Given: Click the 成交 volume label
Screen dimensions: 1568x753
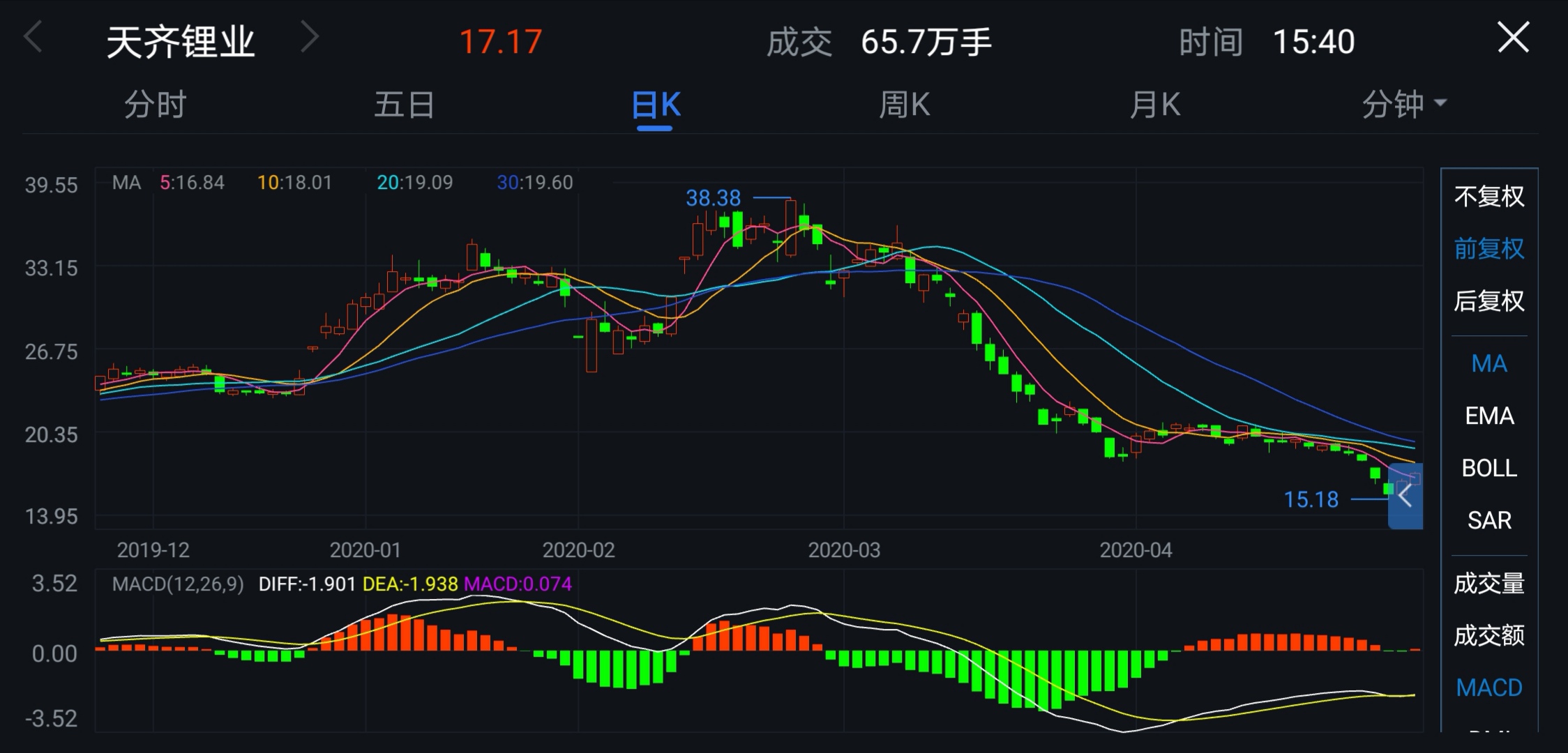Looking at the screenshot, I should tap(799, 43).
